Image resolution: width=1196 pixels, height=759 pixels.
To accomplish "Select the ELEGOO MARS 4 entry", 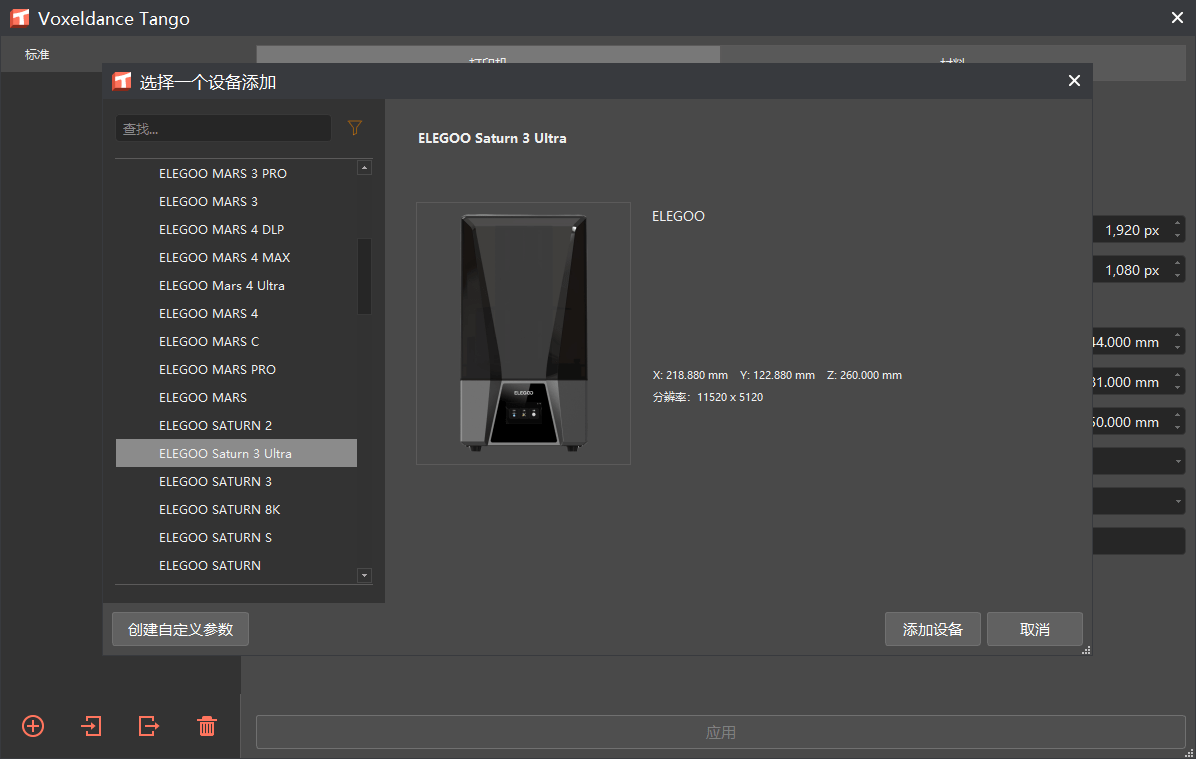I will tap(236, 314).
